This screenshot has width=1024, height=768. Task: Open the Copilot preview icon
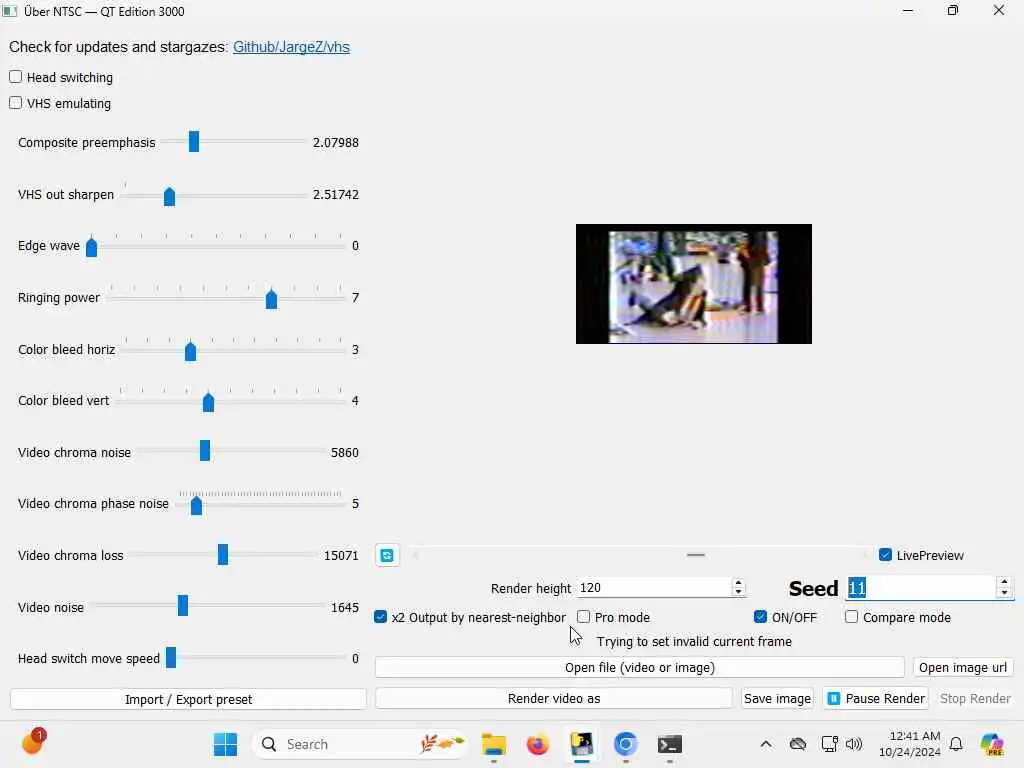[x=992, y=744]
